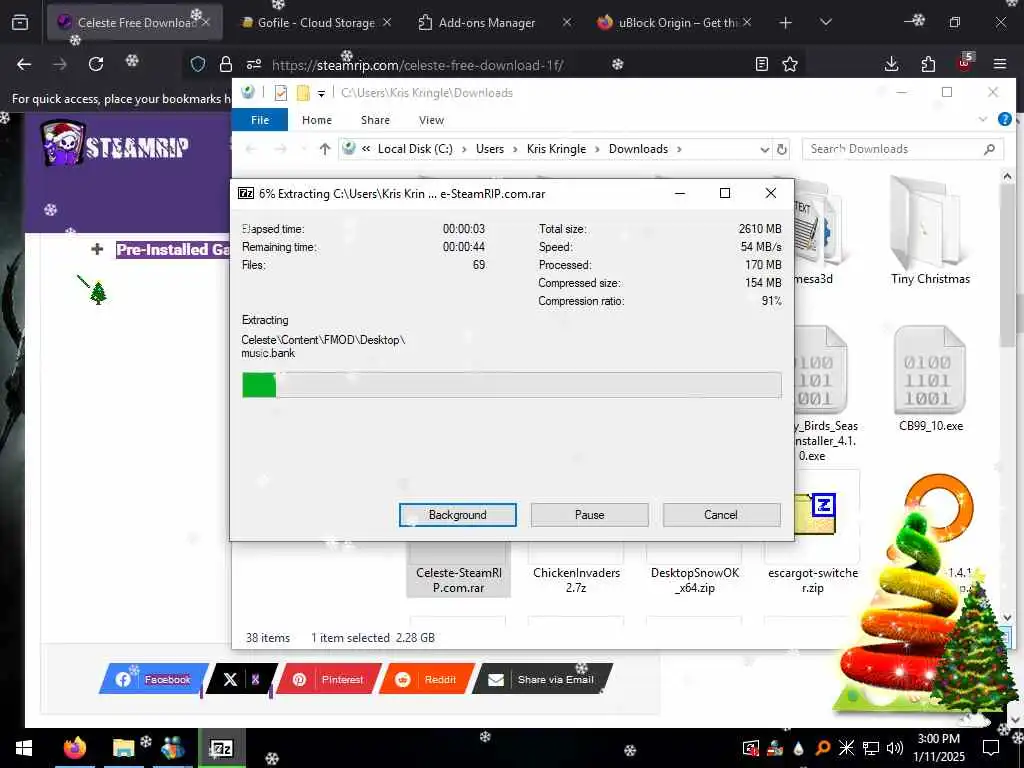Share page on Reddit

[426, 679]
